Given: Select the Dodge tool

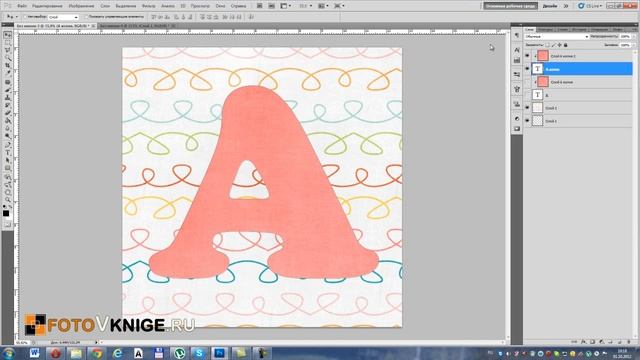Looking at the screenshot, I should pos(7,136).
